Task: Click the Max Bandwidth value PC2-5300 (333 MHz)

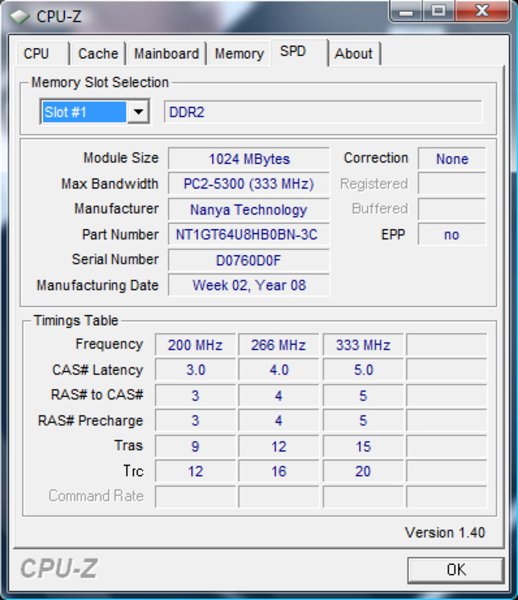Action: click(249, 184)
